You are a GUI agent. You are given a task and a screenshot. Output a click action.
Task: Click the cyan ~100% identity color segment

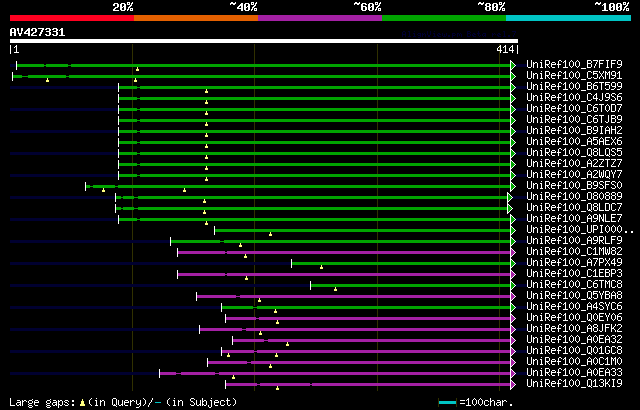(569, 18)
